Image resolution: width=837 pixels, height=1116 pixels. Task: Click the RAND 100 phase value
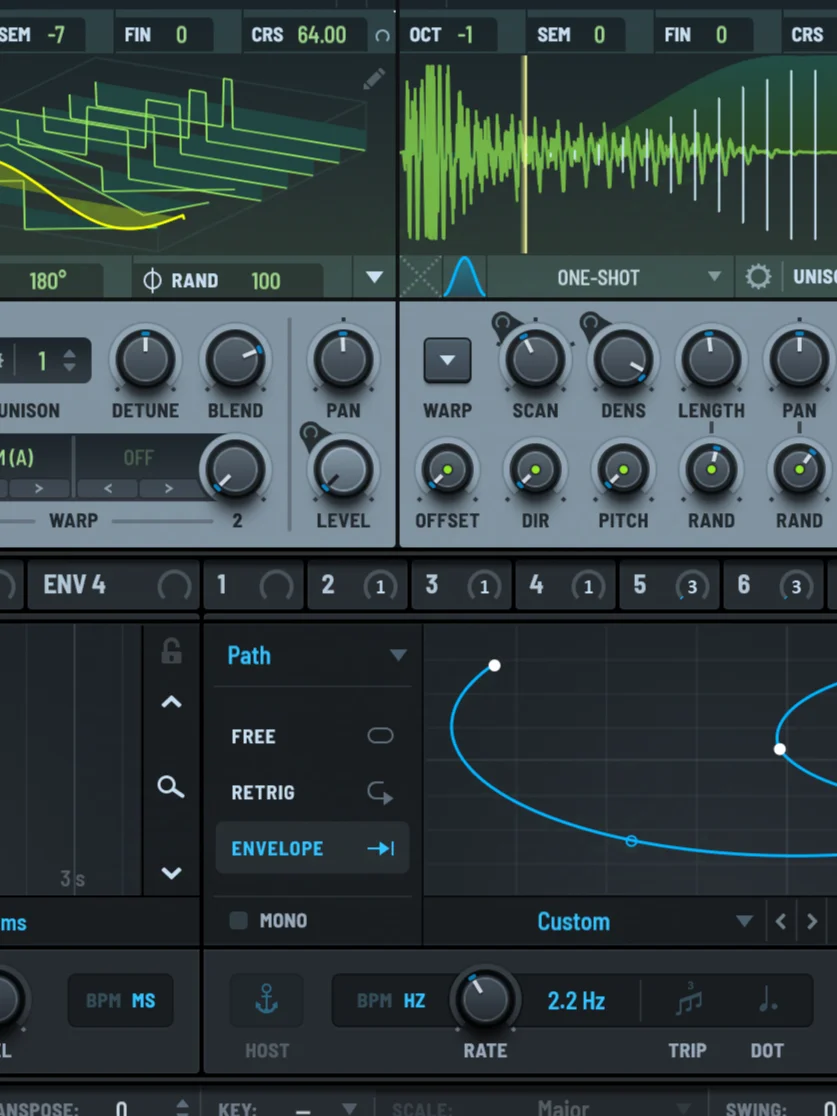265,280
